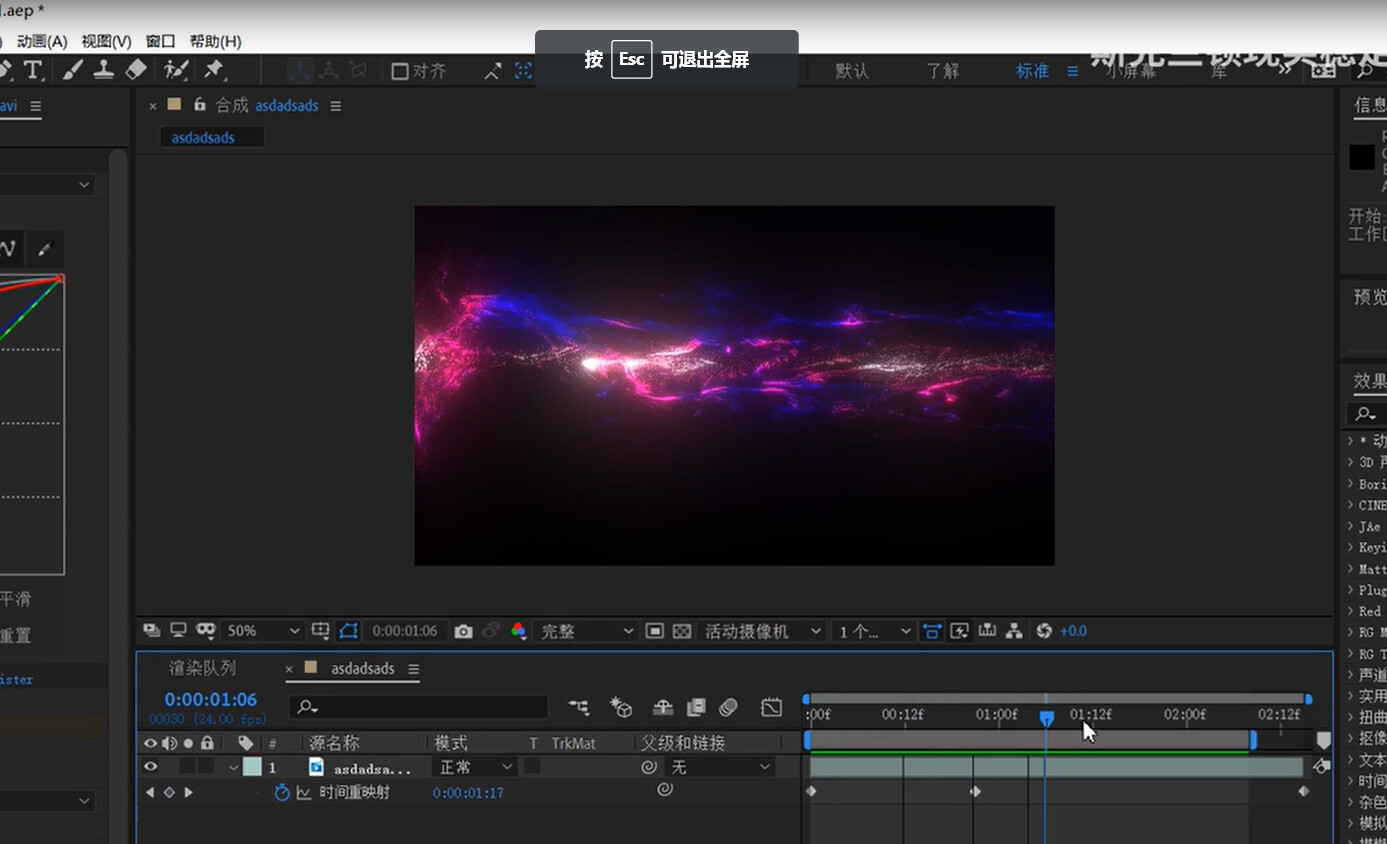Click the show channel and color management icon
The image size is (1387, 844).
pyautogui.click(x=518, y=631)
